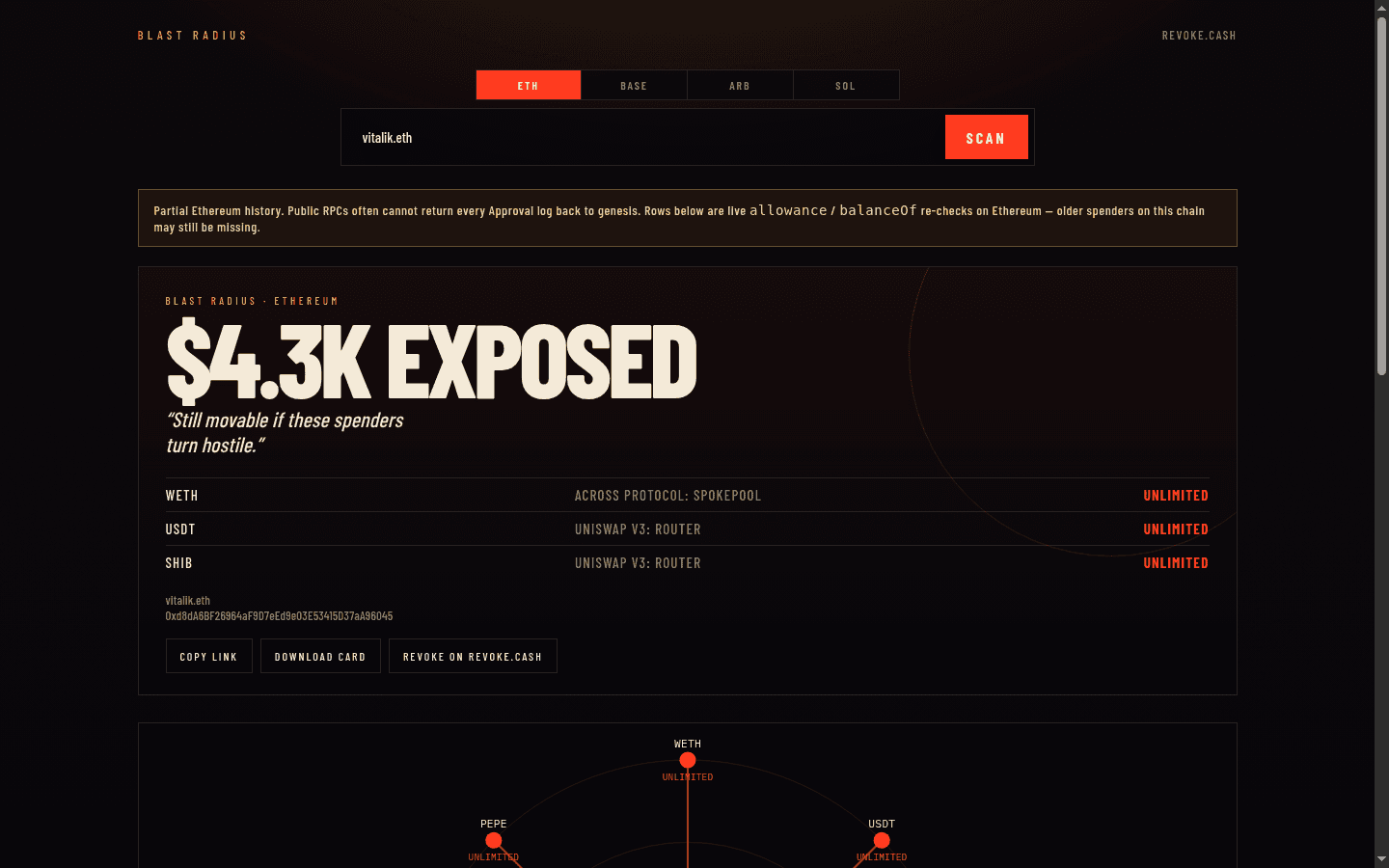Click the scrollbar up arrow
This screenshot has width=1389, height=868.
point(1381,7)
